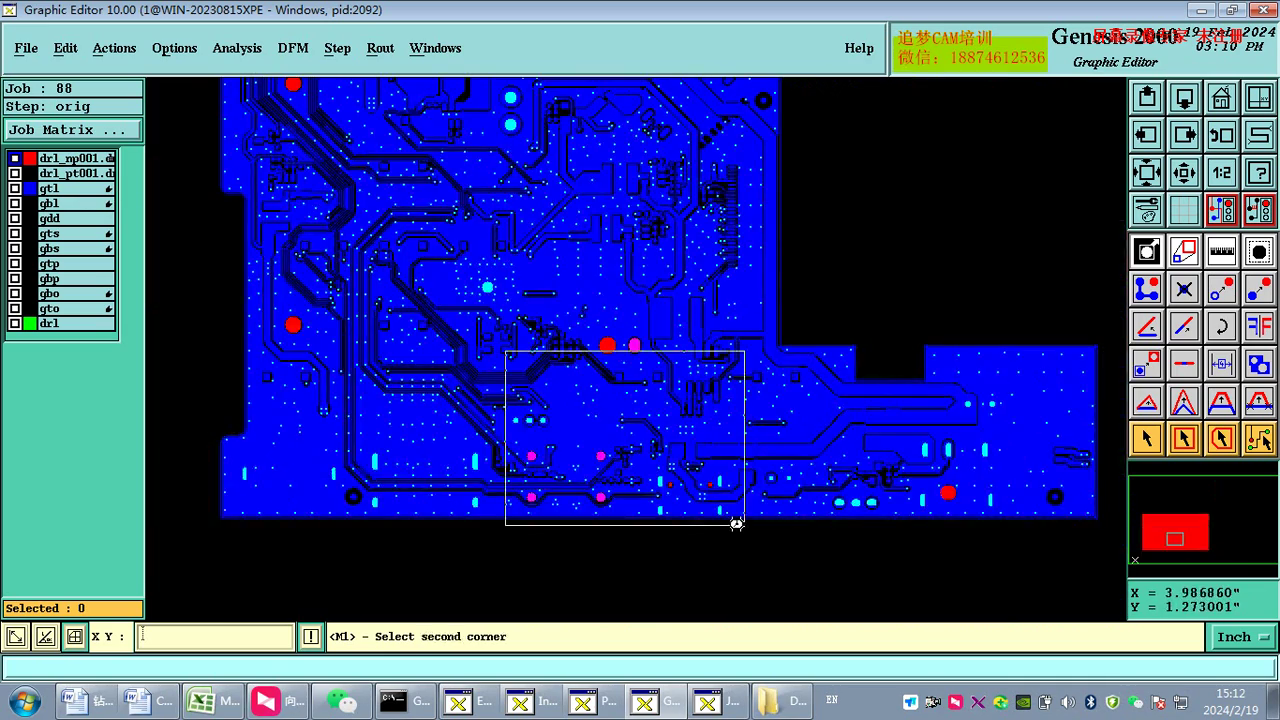1280x720 pixels.
Task: Select the plain arrow pointer tool
Action: [x=1147, y=438]
